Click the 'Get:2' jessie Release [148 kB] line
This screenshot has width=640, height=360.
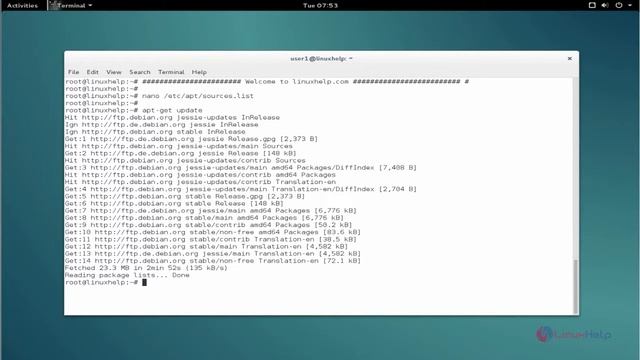(x=180, y=153)
